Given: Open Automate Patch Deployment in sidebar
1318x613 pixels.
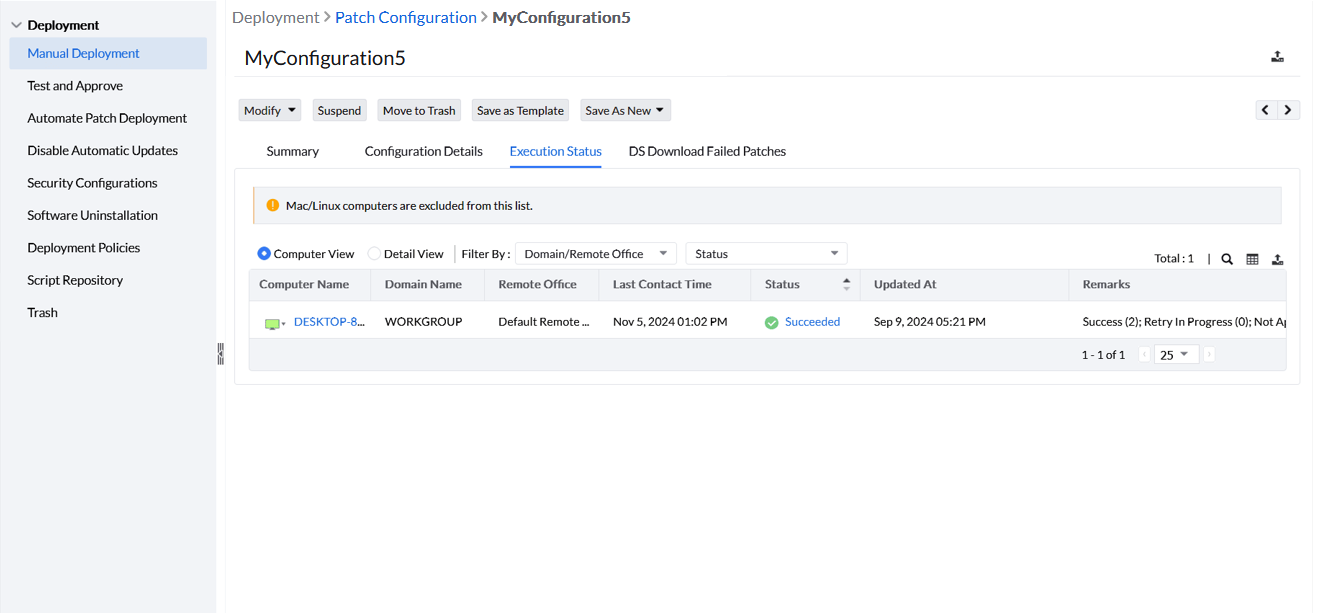Looking at the screenshot, I should pos(107,118).
